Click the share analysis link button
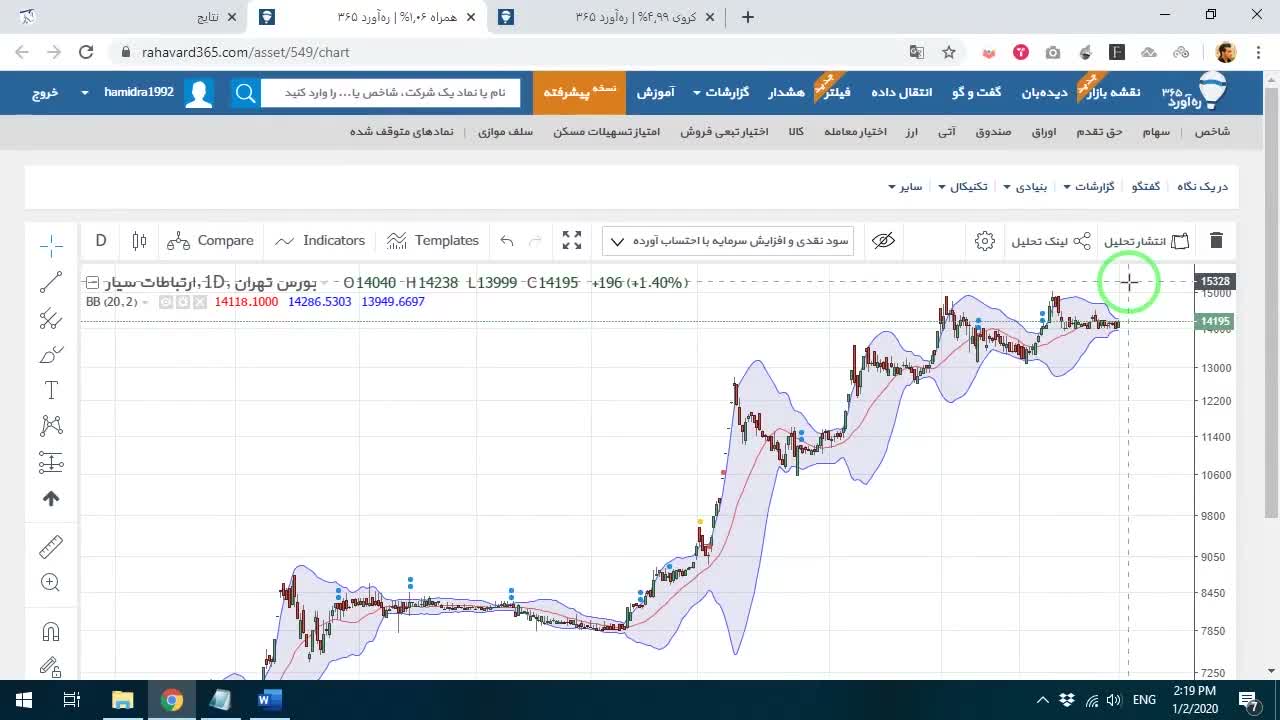Screen dimensions: 1280x720 1051,241
